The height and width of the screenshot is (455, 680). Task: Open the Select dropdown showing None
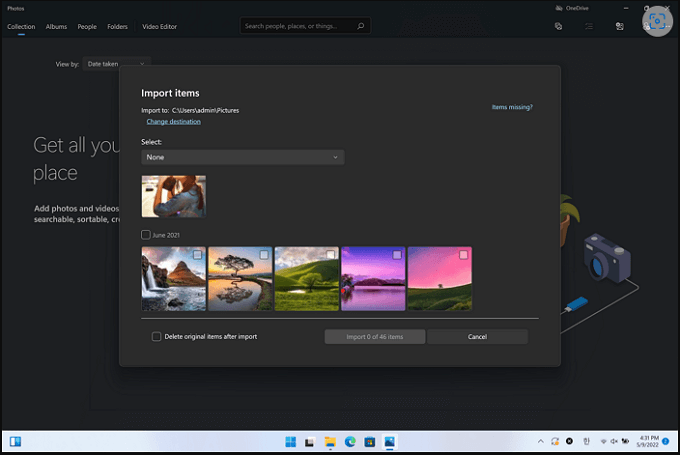(x=243, y=157)
